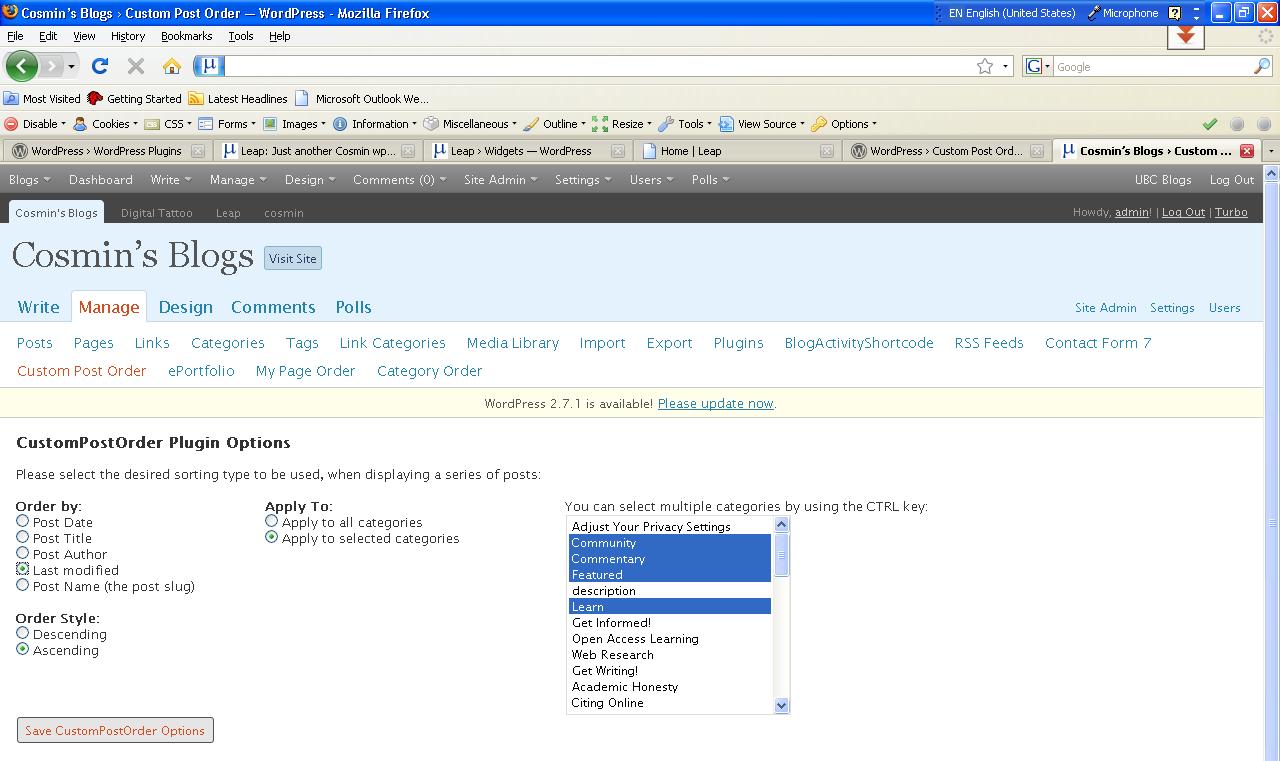Bookmark this page with the star icon
The width and height of the screenshot is (1280, 761).
tap(985, 66)
